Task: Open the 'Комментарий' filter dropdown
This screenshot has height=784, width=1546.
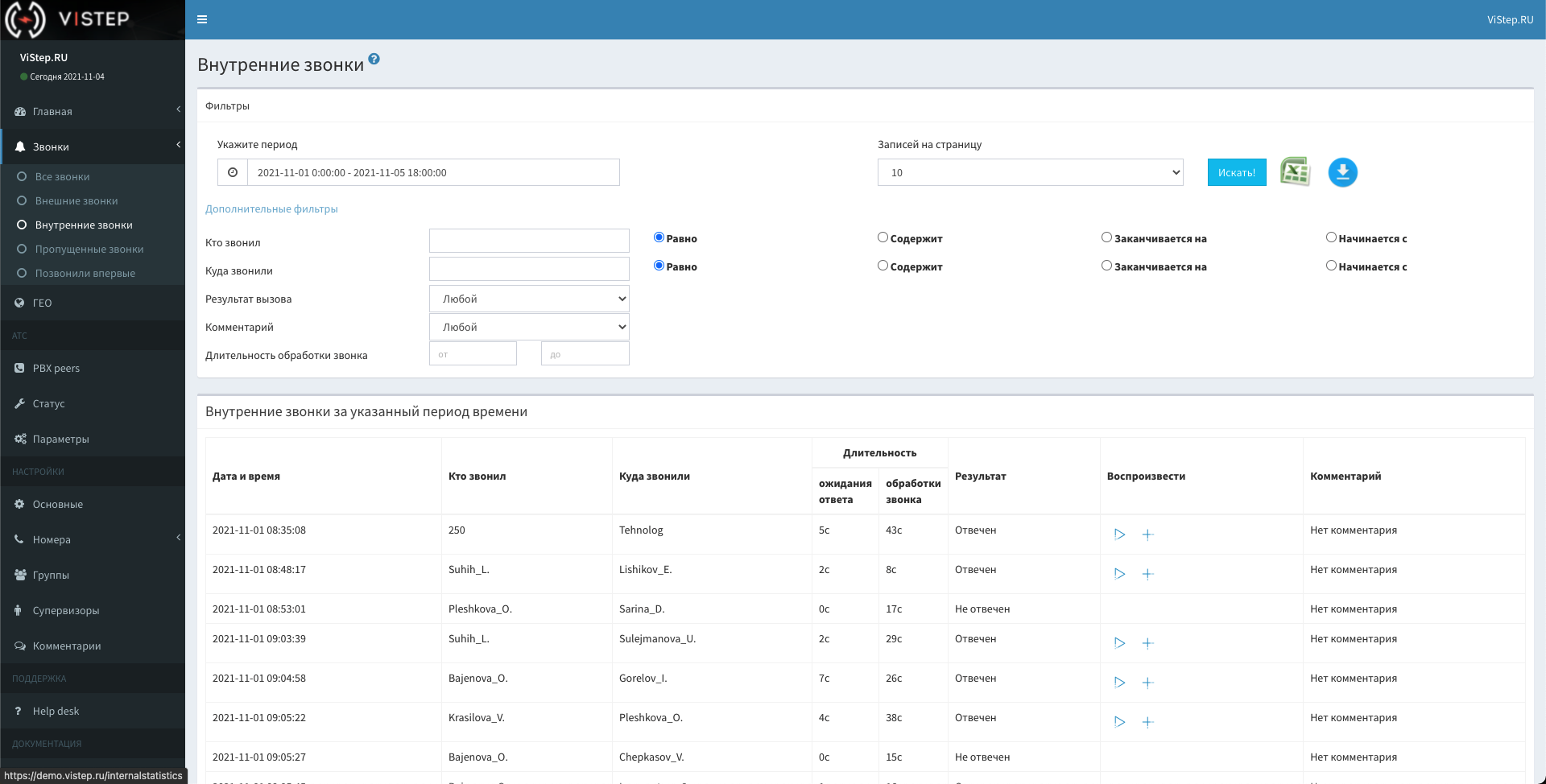Action: tap(529, 327)
